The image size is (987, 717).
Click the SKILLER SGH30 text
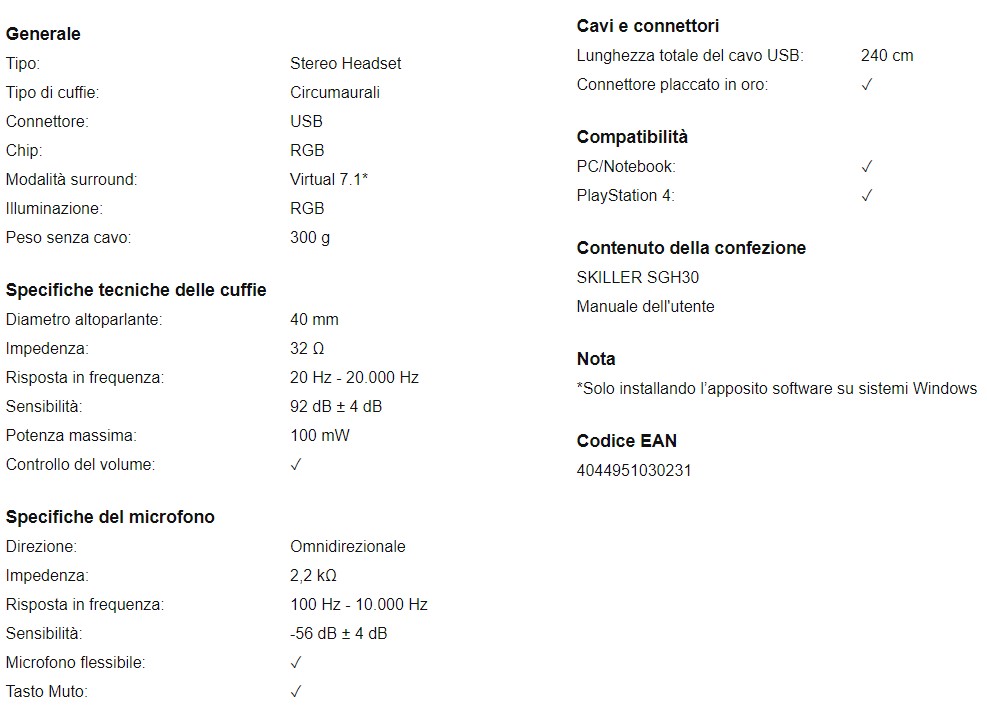coord(638,278)
